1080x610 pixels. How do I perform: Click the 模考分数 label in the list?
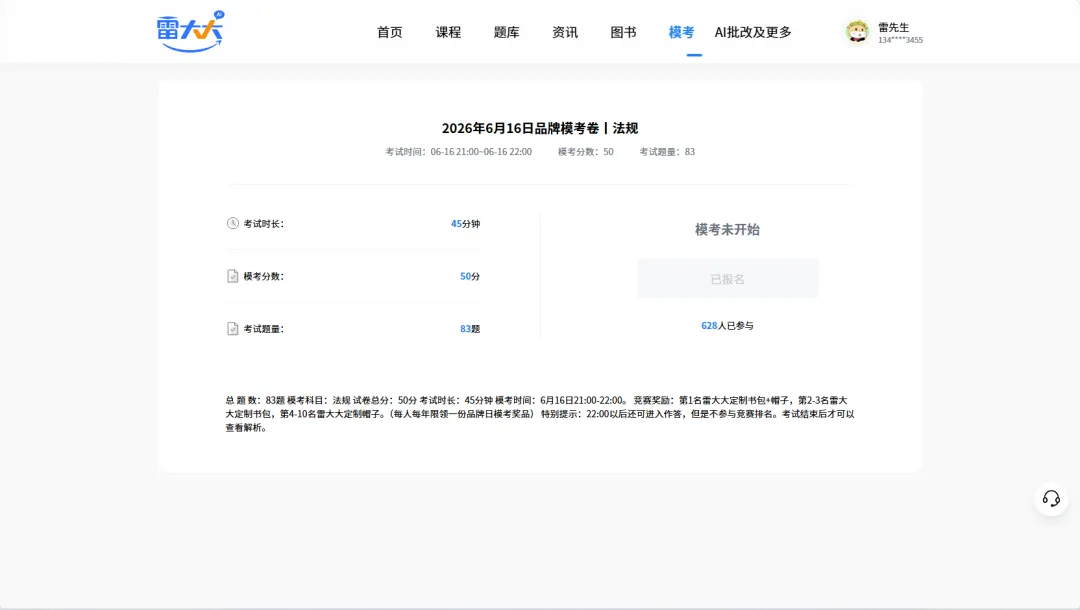pyautogui.click(x=263, y=276)
